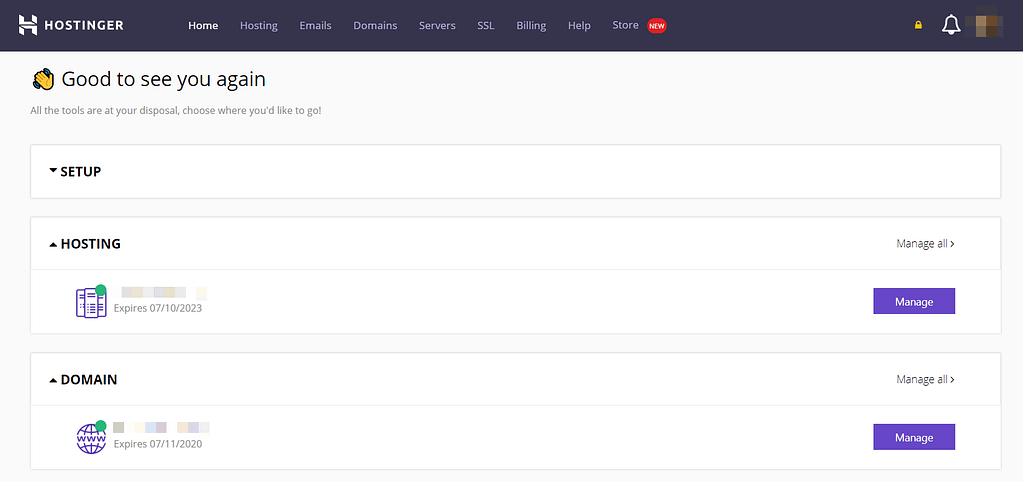Go to the Emails menu
Image resolution: width=1023 pixels, height=482 pixels.
315,26
